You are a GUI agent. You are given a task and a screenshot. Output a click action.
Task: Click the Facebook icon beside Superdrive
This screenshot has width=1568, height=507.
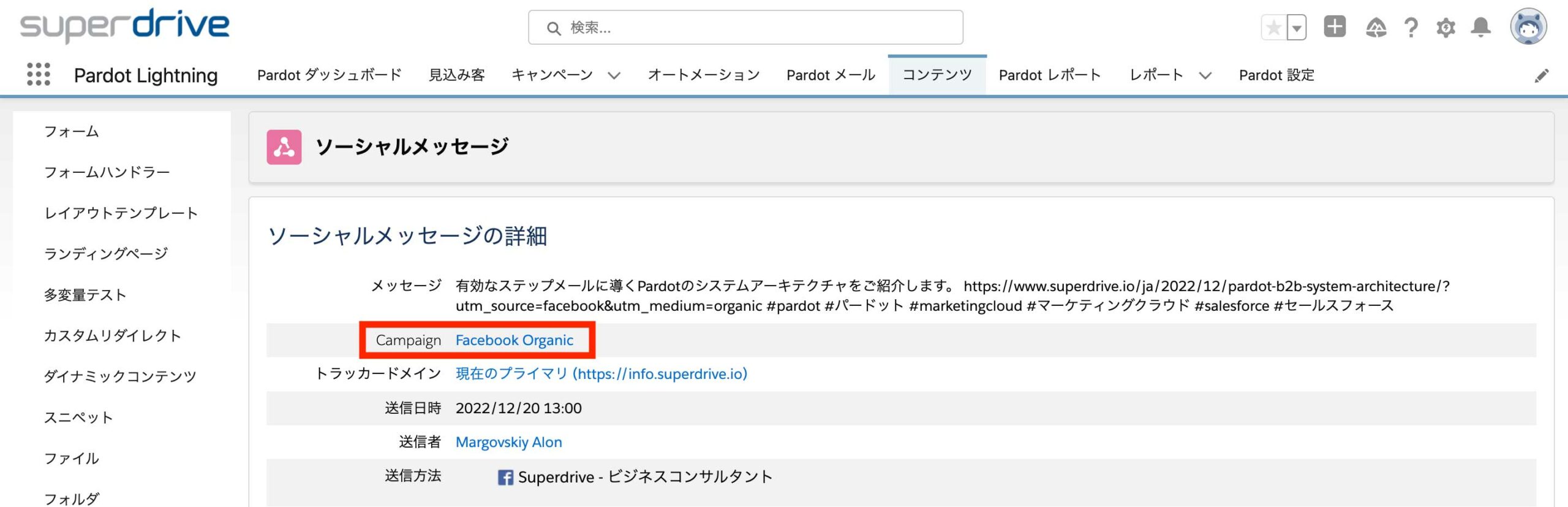point(505,478)
